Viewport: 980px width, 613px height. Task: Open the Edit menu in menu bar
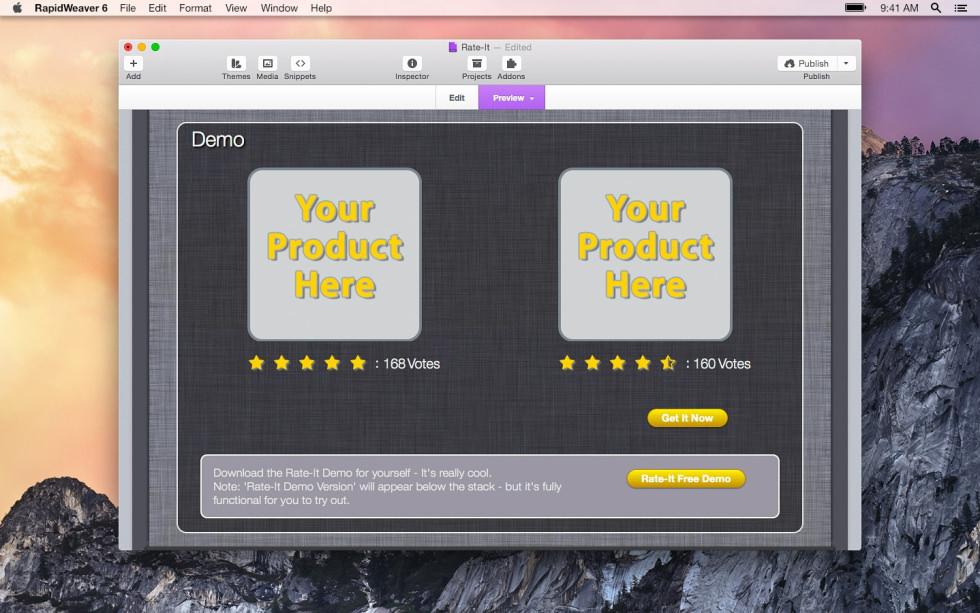157,8
